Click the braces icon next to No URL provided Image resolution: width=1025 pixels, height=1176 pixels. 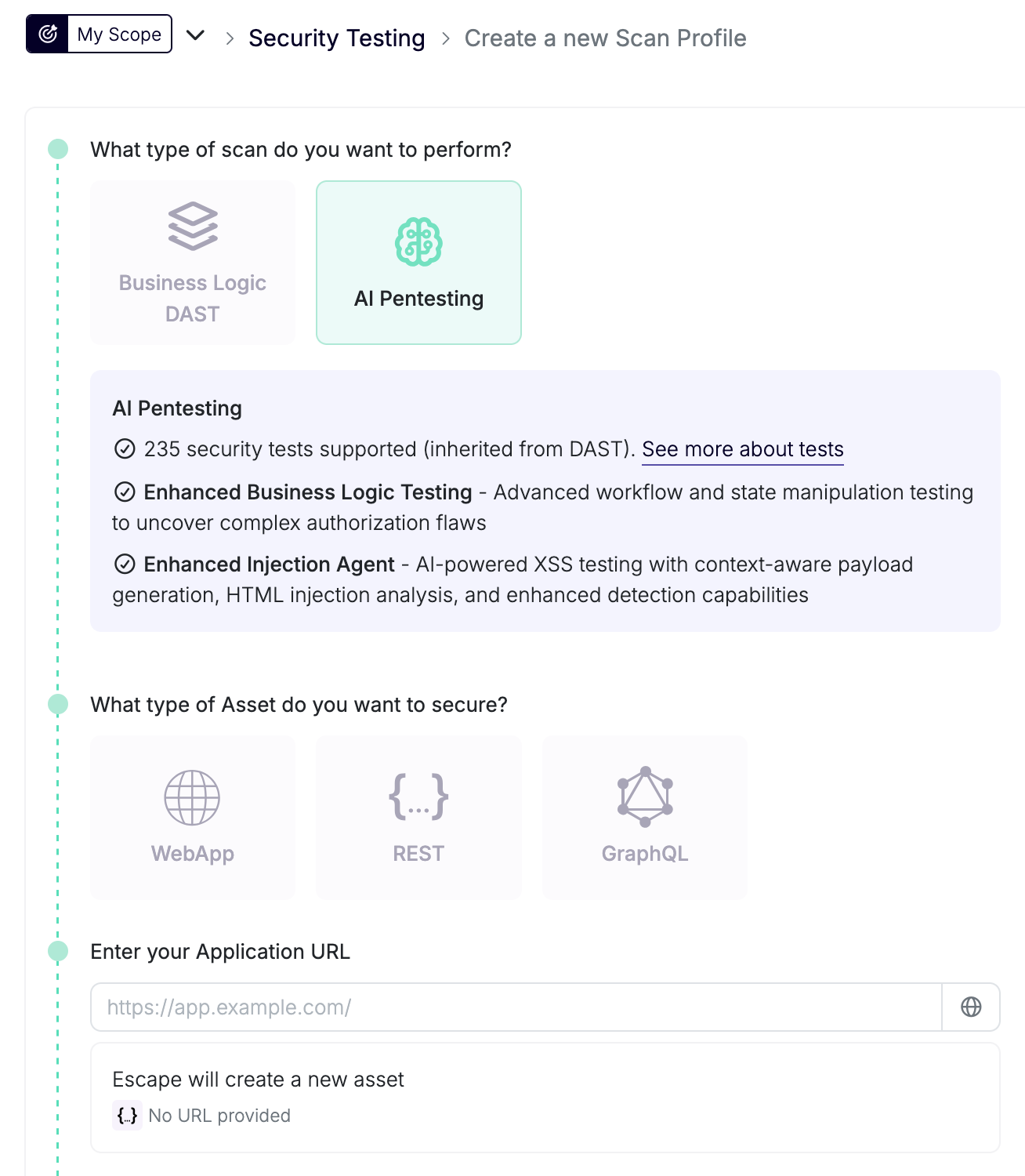pyautogui.click(x=127, y=1114)
